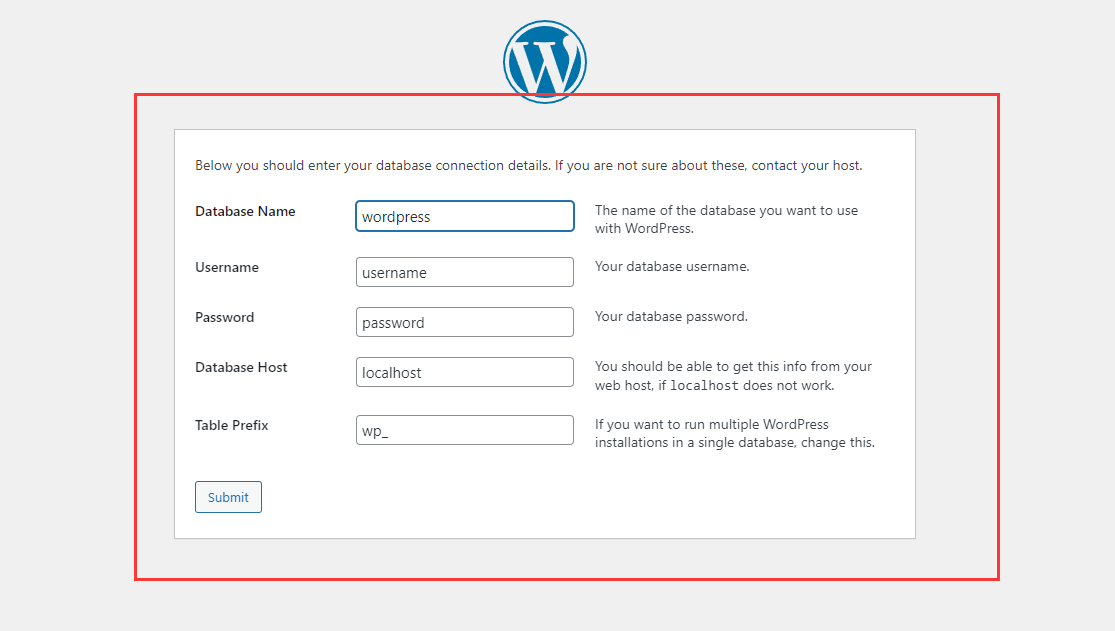This screenshot has width=1115, height=631.
Task: Click into the Username text box
Action: click(x=464, y=272)
